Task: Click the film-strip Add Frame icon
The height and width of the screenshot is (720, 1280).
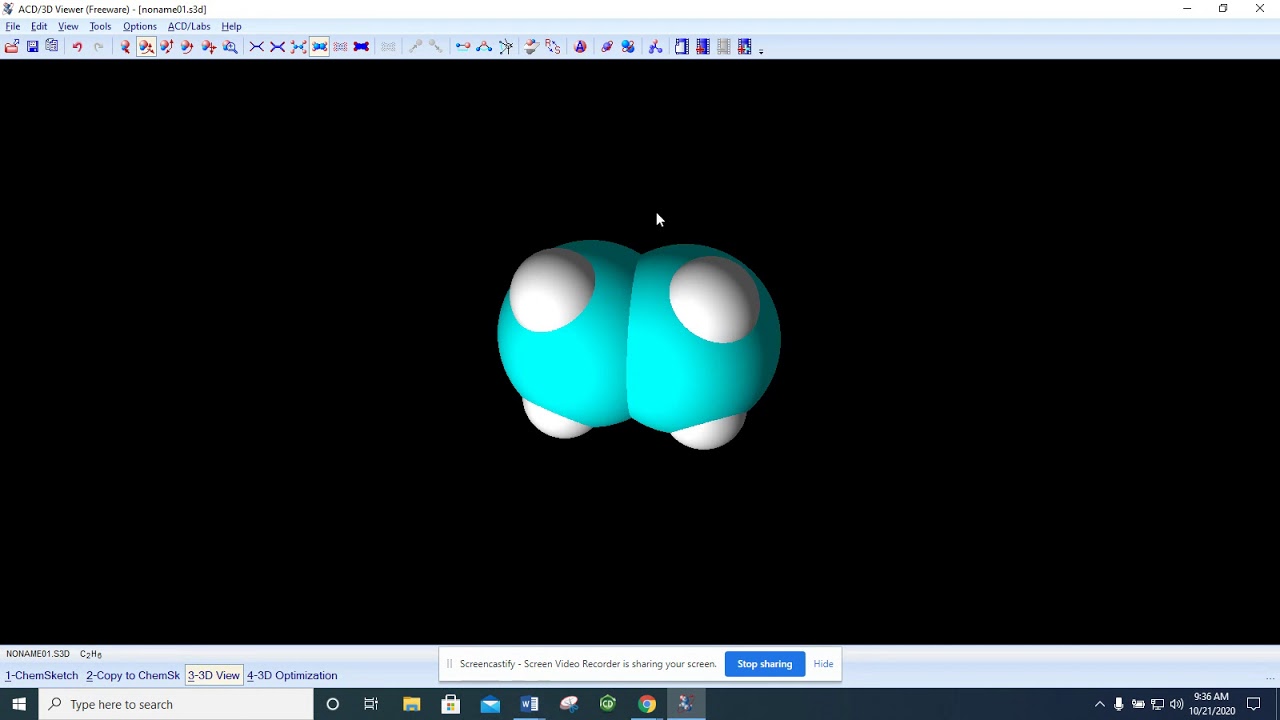Action: coord(703,47)
